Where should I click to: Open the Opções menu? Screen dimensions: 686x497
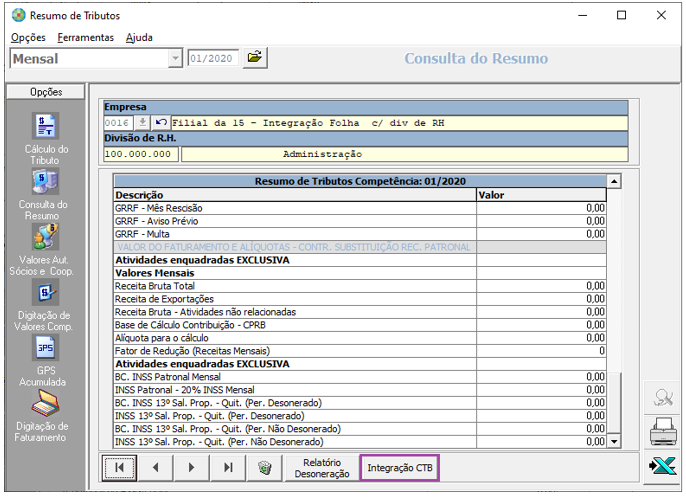click(x=28, y=38)
